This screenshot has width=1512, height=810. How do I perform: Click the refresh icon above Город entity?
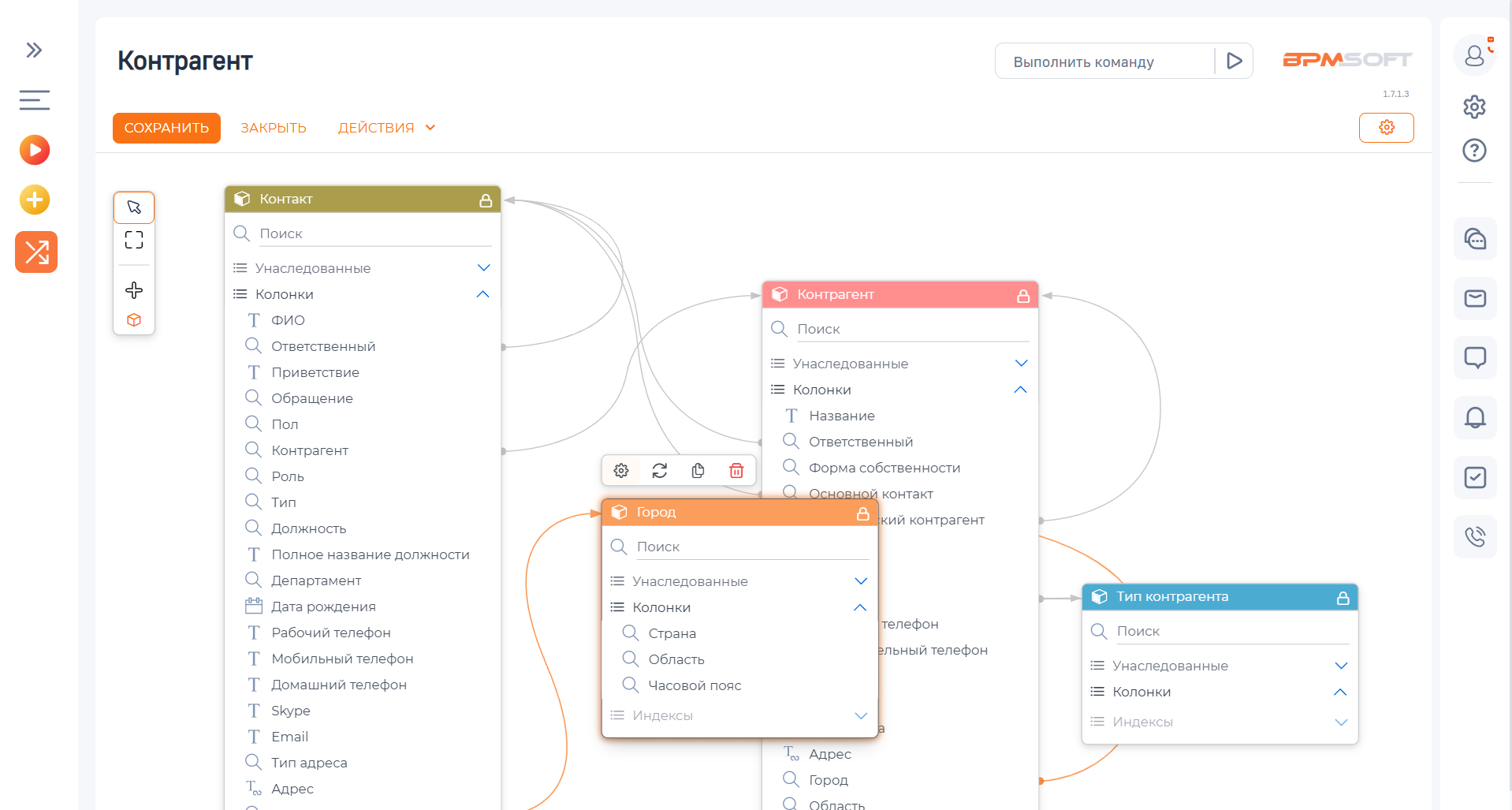tap(660, 471)
